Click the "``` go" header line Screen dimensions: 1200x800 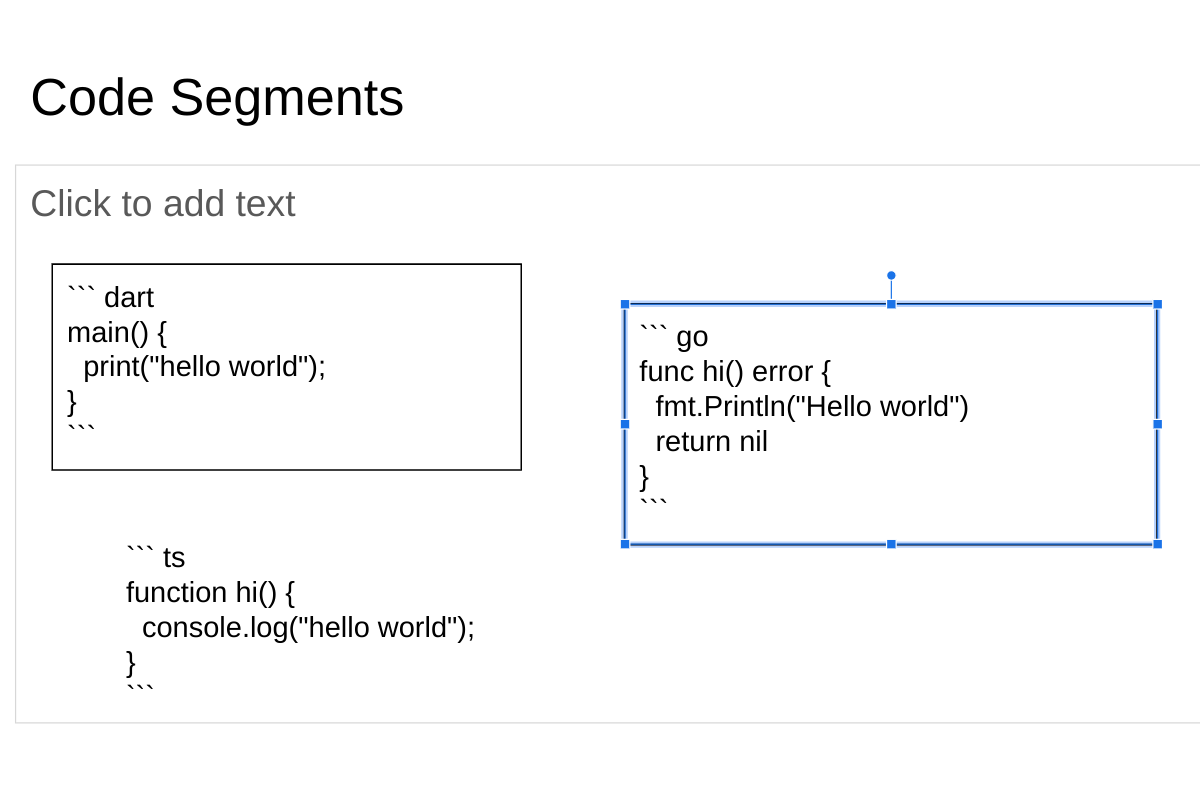click(674, 336)
